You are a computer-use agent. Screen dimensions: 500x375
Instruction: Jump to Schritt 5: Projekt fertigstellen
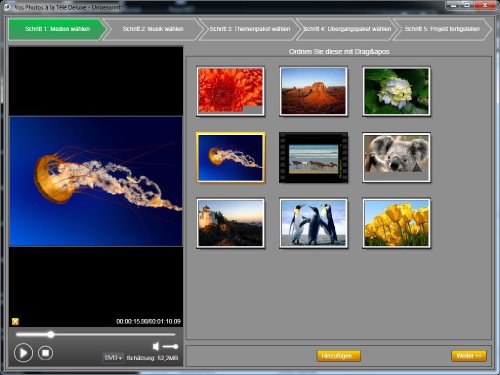click(442, 29)
